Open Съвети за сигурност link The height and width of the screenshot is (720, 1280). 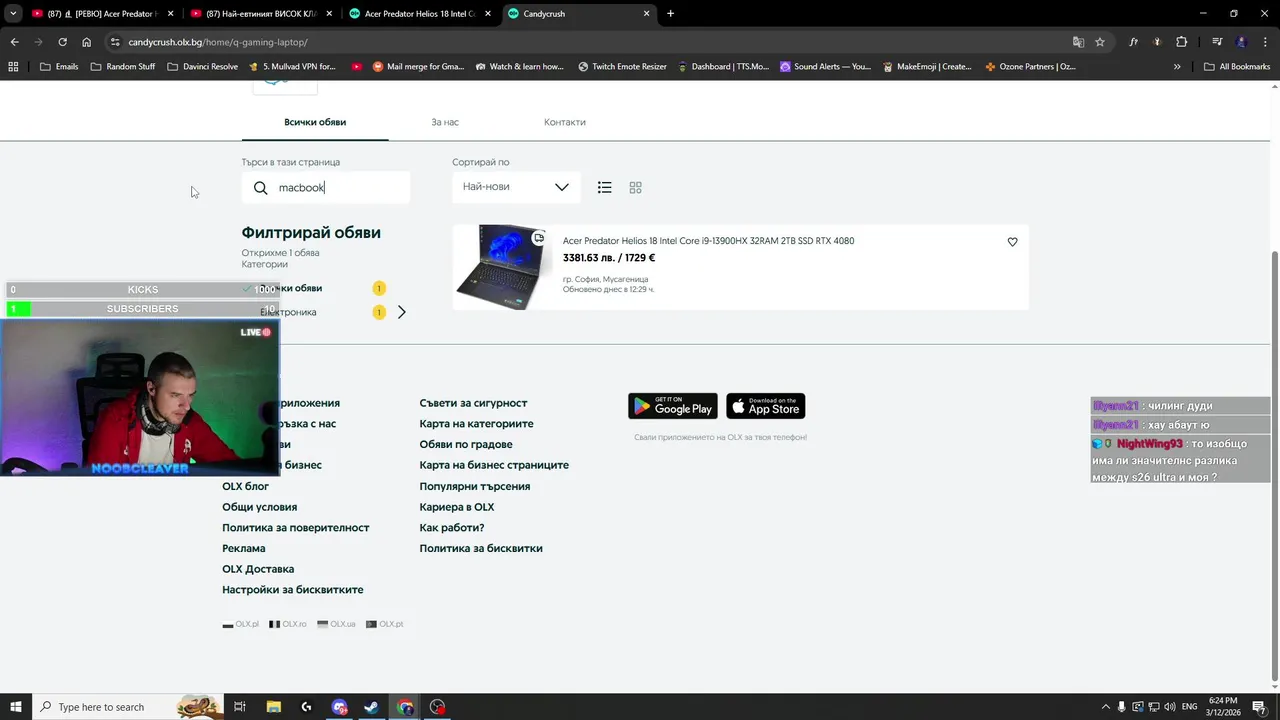point(473,403)
